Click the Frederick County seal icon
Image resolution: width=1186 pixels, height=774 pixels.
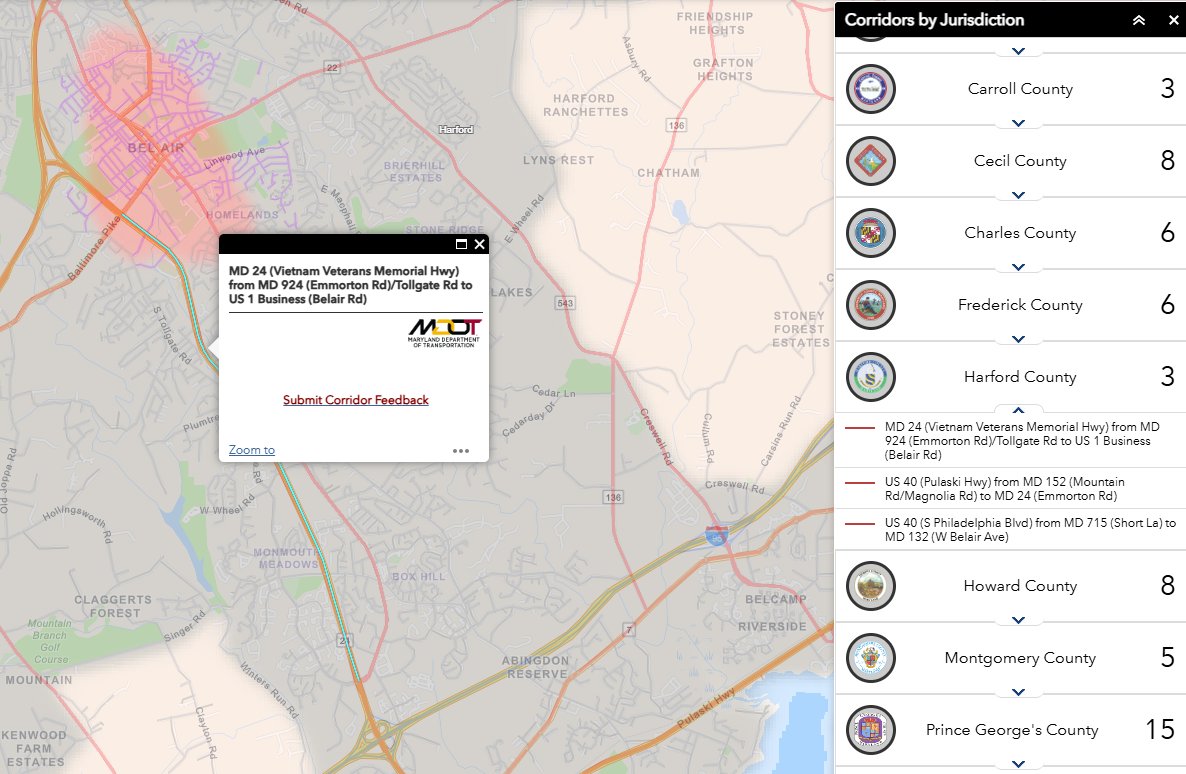[x=870, y=305]
